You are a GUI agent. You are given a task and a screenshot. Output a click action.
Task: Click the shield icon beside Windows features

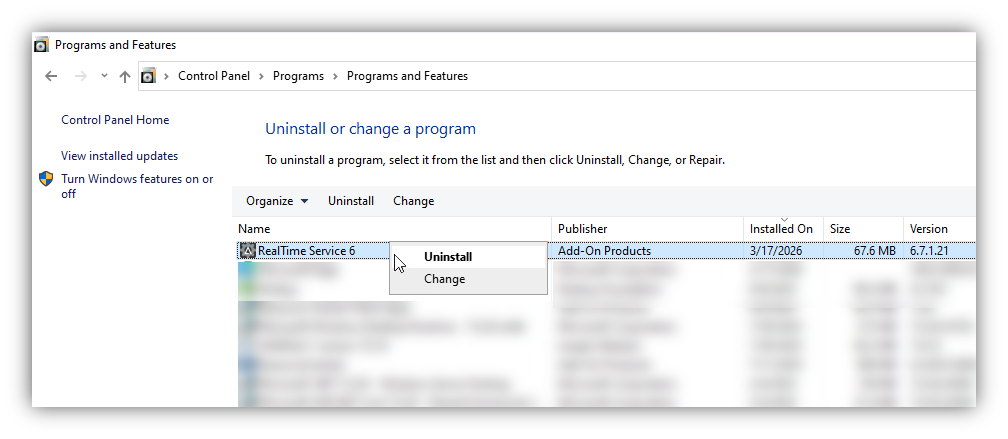pyautogui.click(x=46, y=179)
